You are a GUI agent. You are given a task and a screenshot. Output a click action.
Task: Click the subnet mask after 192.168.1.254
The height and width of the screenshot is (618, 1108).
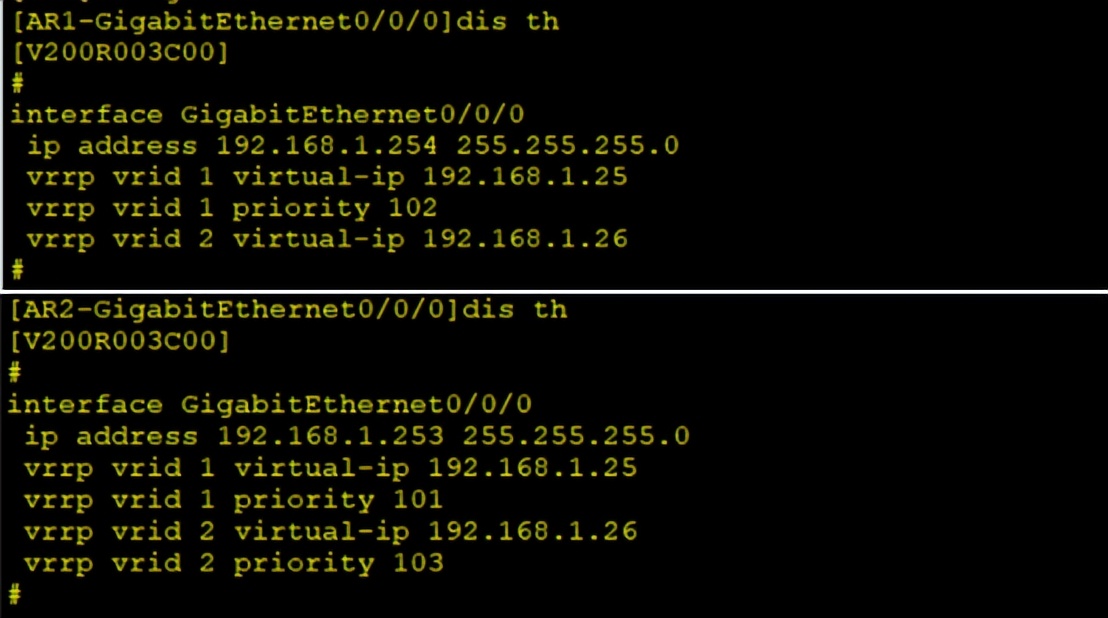coord(567,146)
